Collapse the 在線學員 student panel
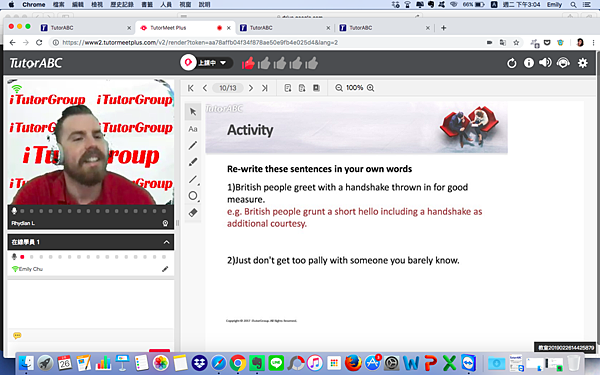600x375 pixels. [166, 242]
